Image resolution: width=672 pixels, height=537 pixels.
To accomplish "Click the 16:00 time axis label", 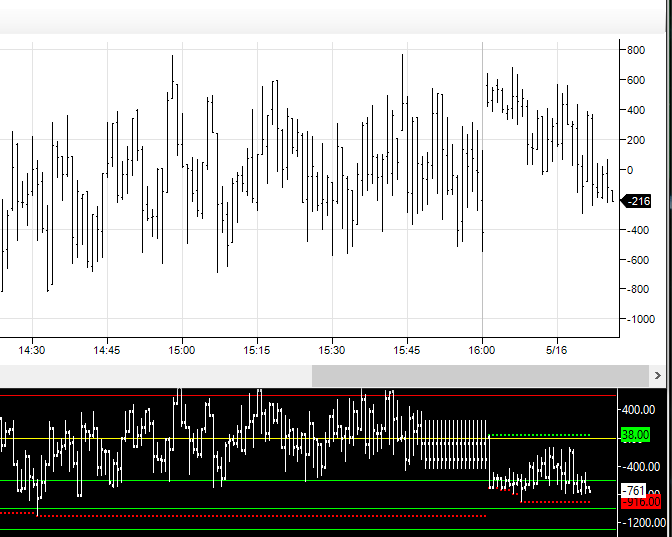I will 482,350.
